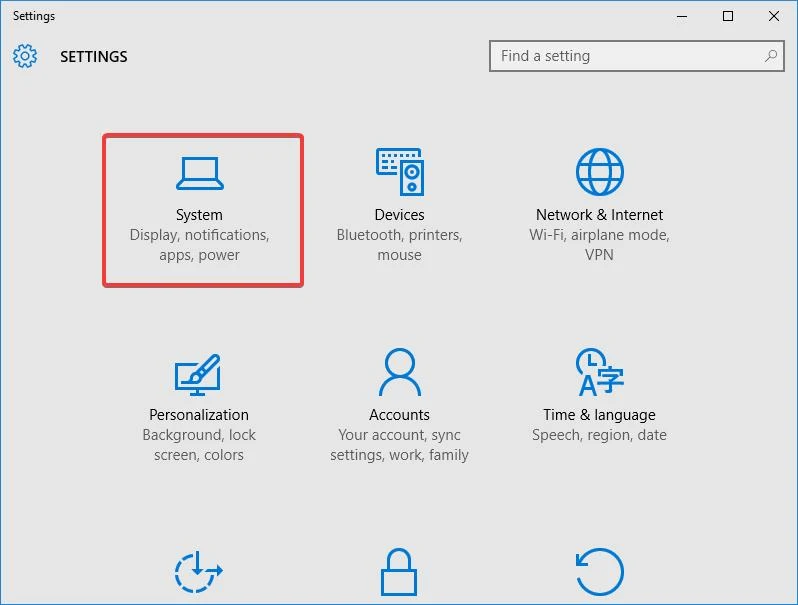Open the Accounts person icon

click(x=400, y=372)
